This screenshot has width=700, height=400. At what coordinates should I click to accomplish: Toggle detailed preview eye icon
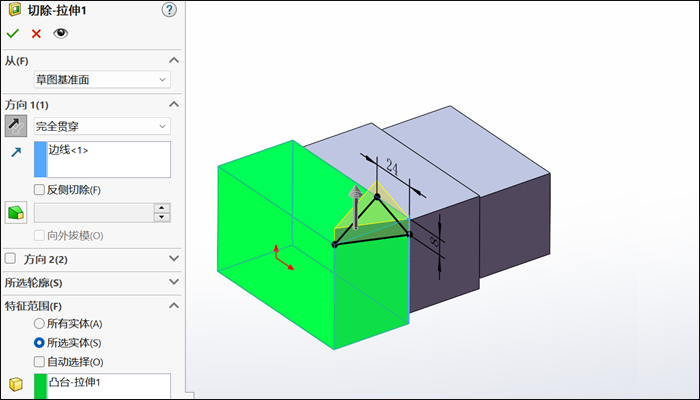click(60, 33)
